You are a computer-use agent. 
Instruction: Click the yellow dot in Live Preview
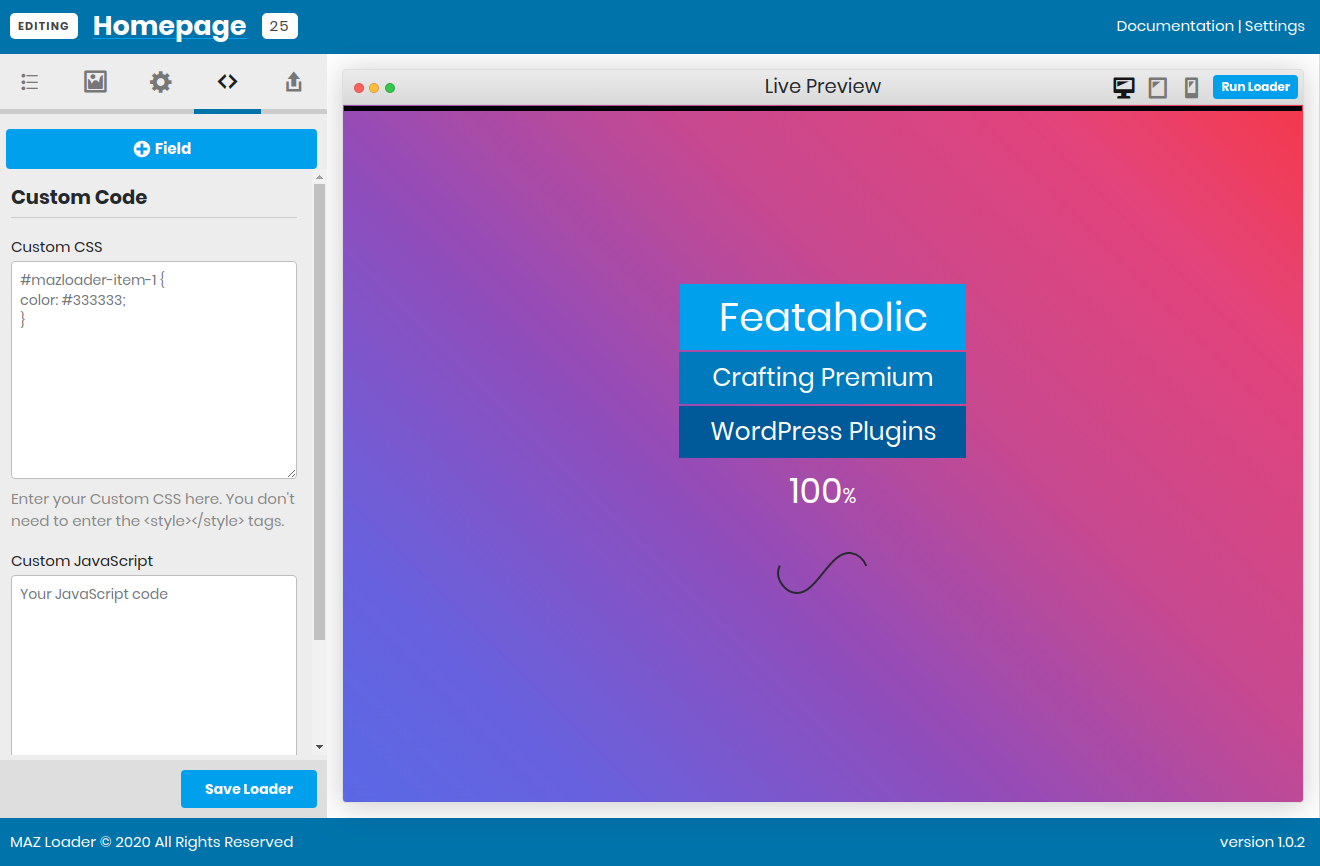[374, 88]
